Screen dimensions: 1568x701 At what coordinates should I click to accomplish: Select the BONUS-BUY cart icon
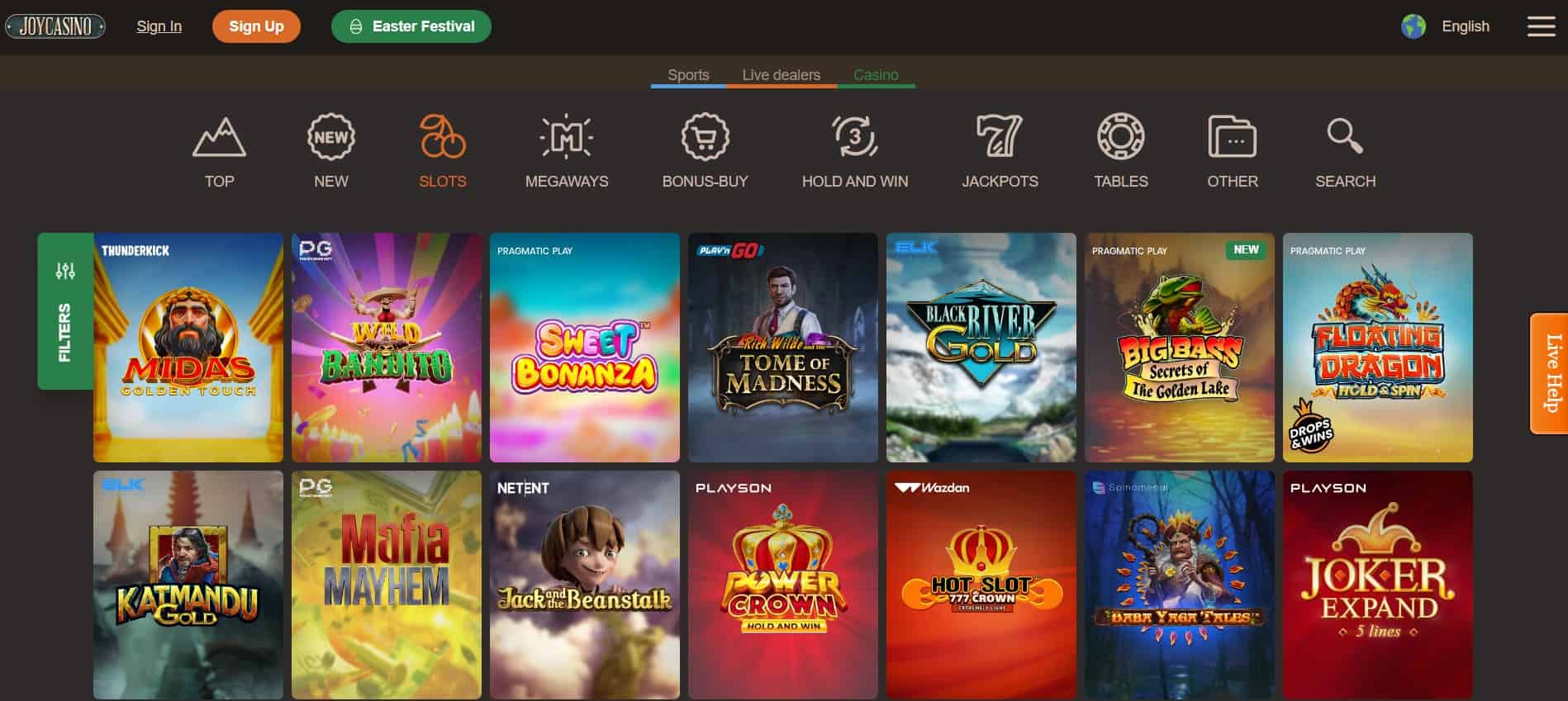[x=705, y=137]
